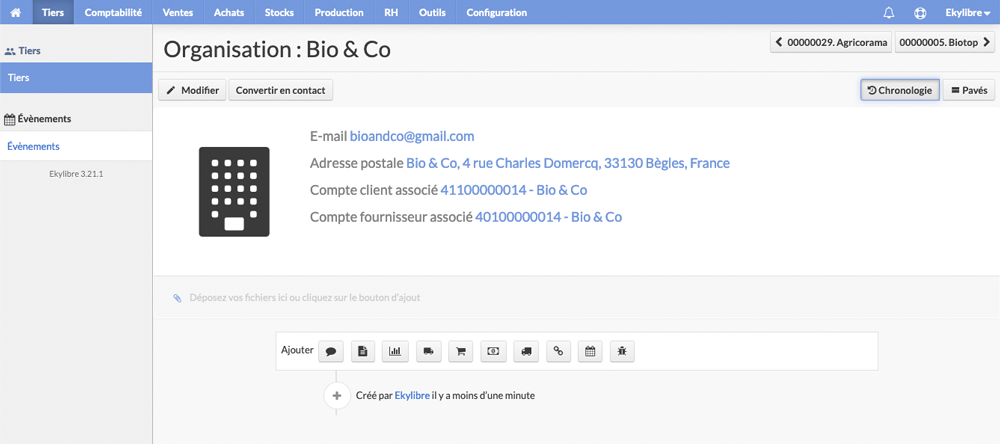The width and height of the screenshot is (1000, 444).
Task: Open the bioandco@gmail.com email link
Action: point(412,137)
